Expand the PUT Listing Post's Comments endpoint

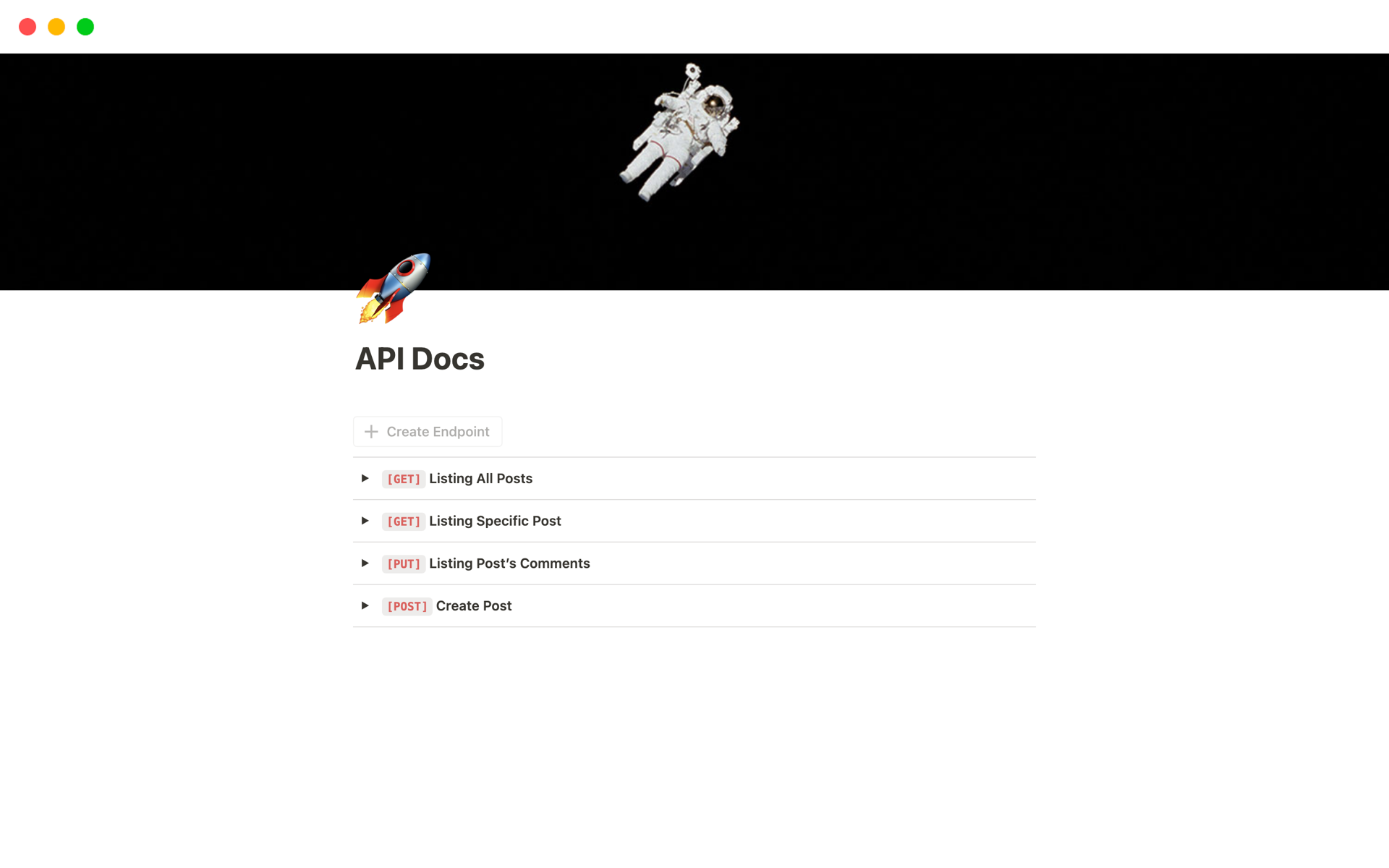[x=365, y=563]
